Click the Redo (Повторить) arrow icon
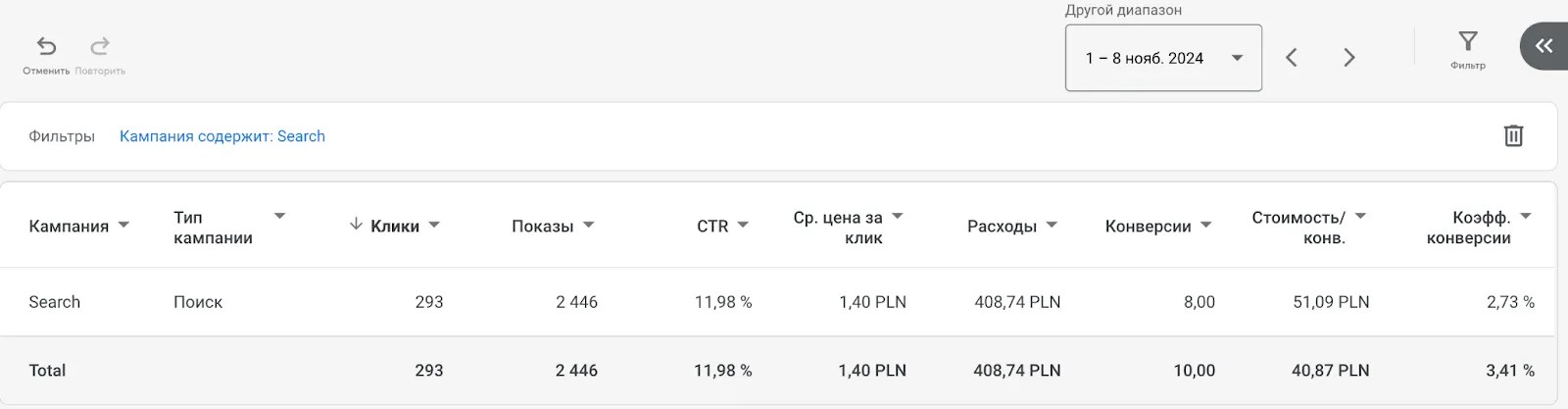The height and width of the screenshot is (409, 1568). coord(100,46)
